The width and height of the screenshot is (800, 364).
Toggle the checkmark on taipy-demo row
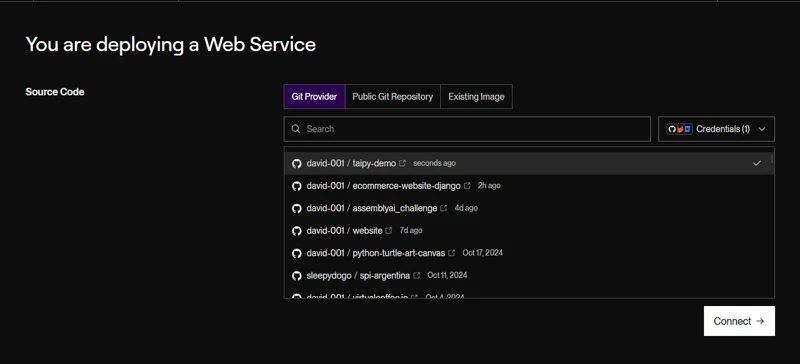click(757, 163)
